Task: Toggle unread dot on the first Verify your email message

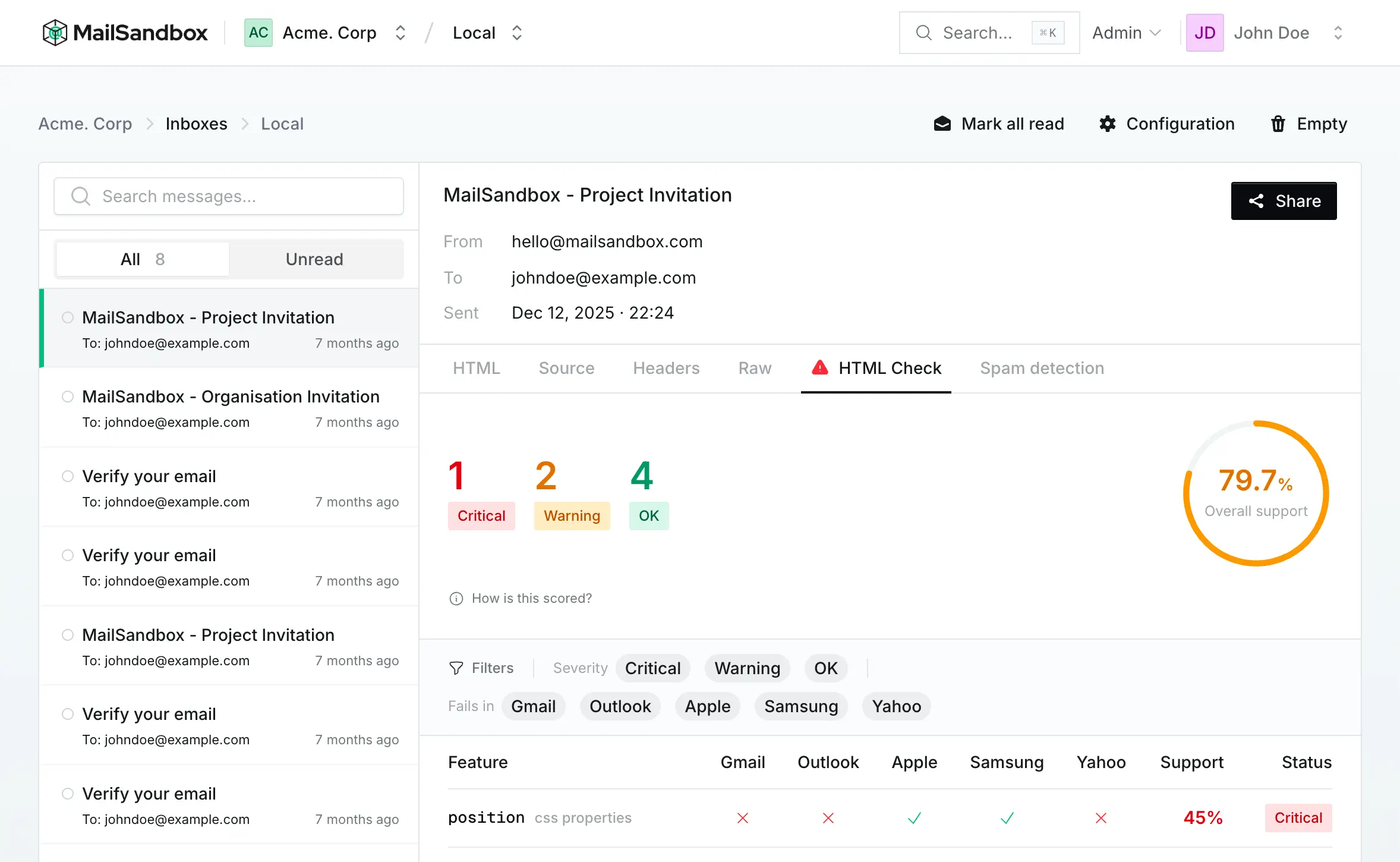Action: coord(68,476)
